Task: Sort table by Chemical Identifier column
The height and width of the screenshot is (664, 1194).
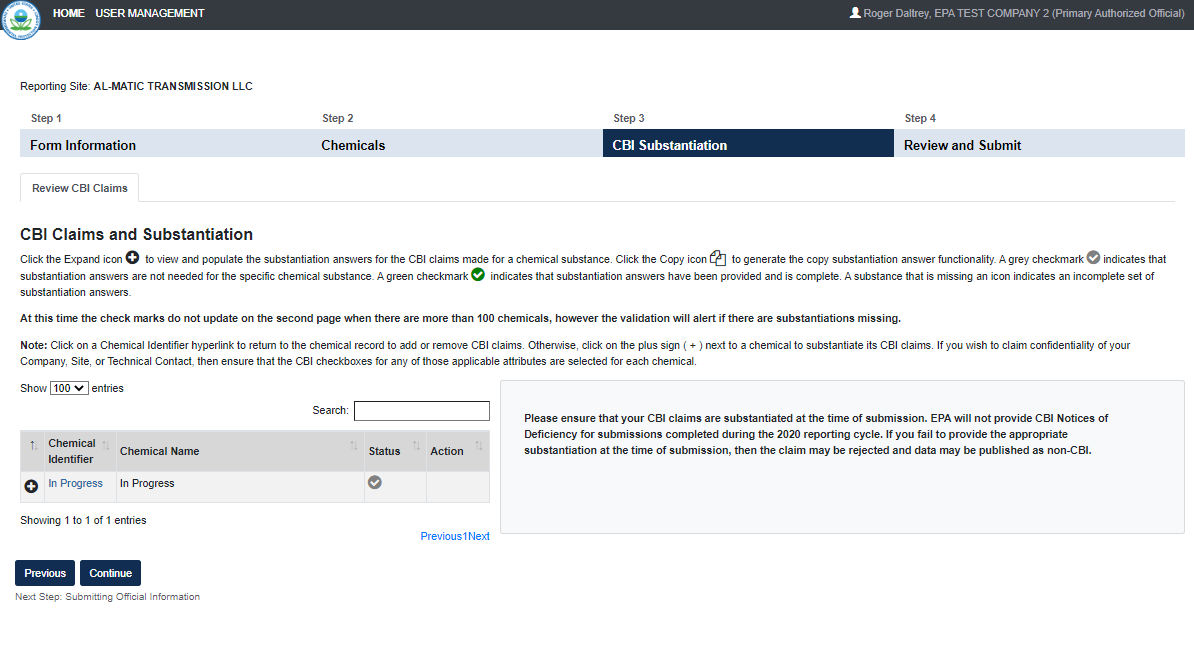Action: (72, 451)
